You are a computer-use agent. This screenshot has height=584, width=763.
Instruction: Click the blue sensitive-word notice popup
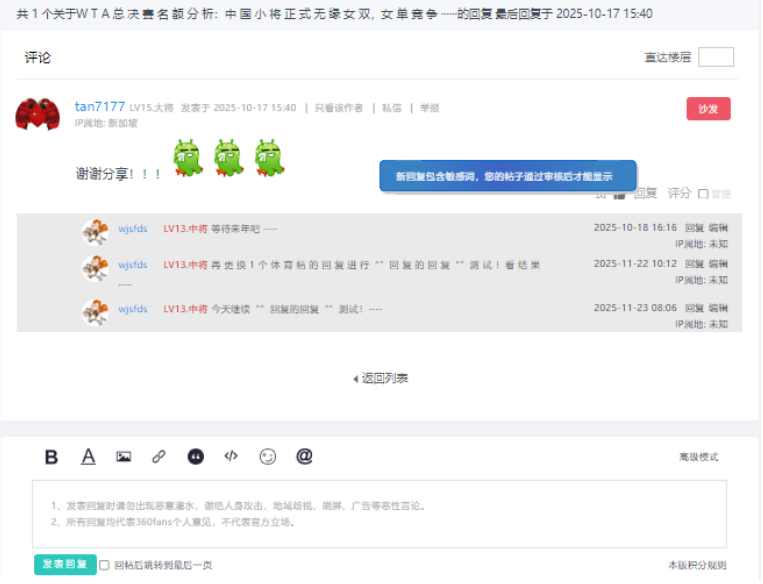tap(508, 176)
